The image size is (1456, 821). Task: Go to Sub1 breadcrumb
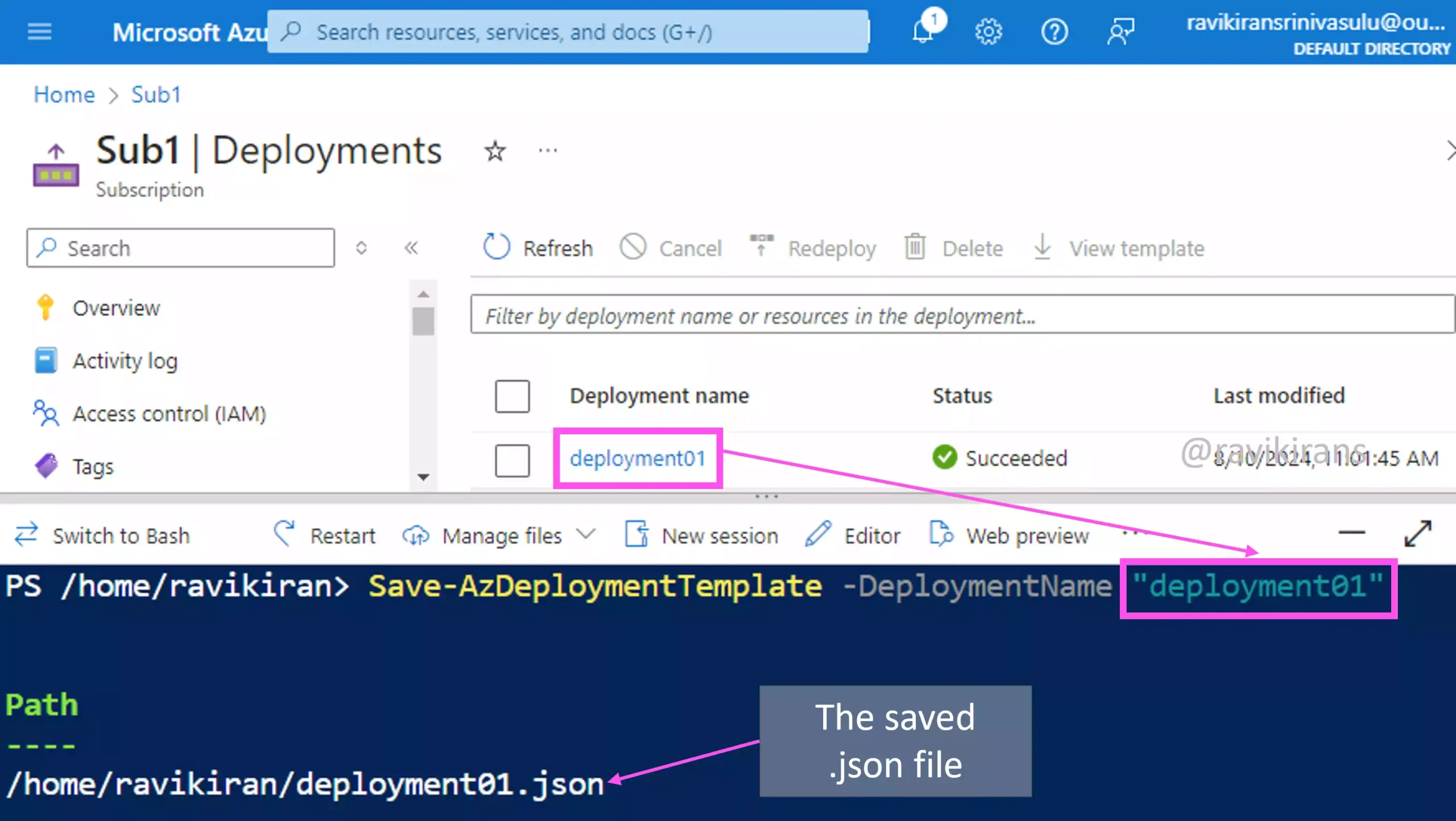coord(156,94)
